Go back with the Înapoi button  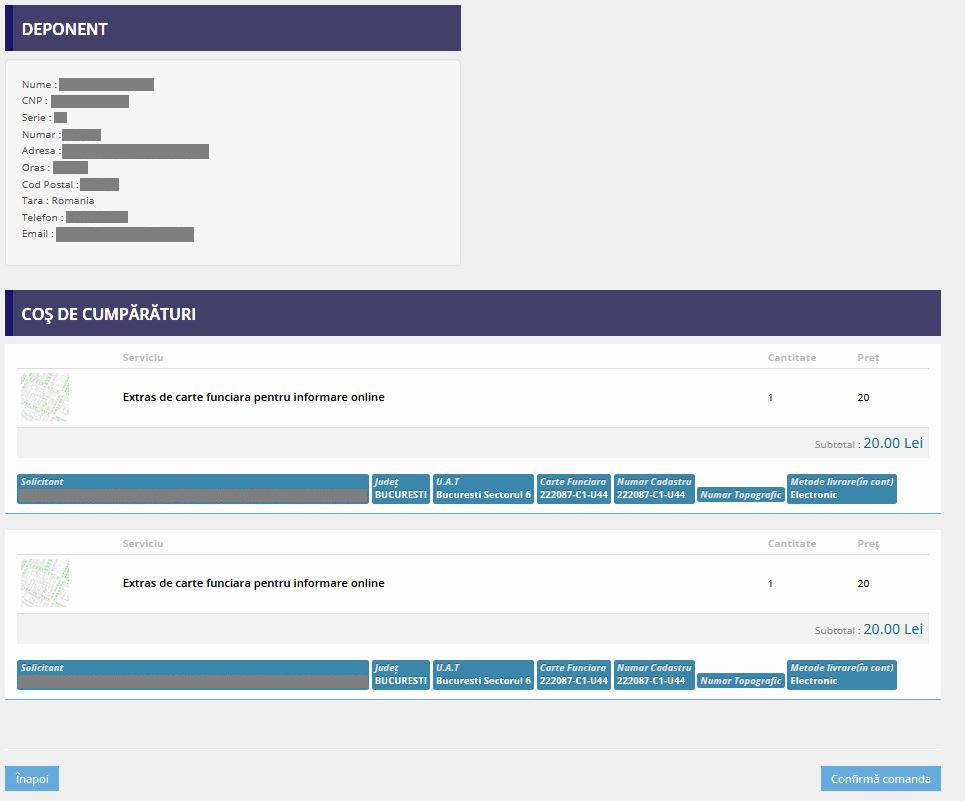point(32,779)
